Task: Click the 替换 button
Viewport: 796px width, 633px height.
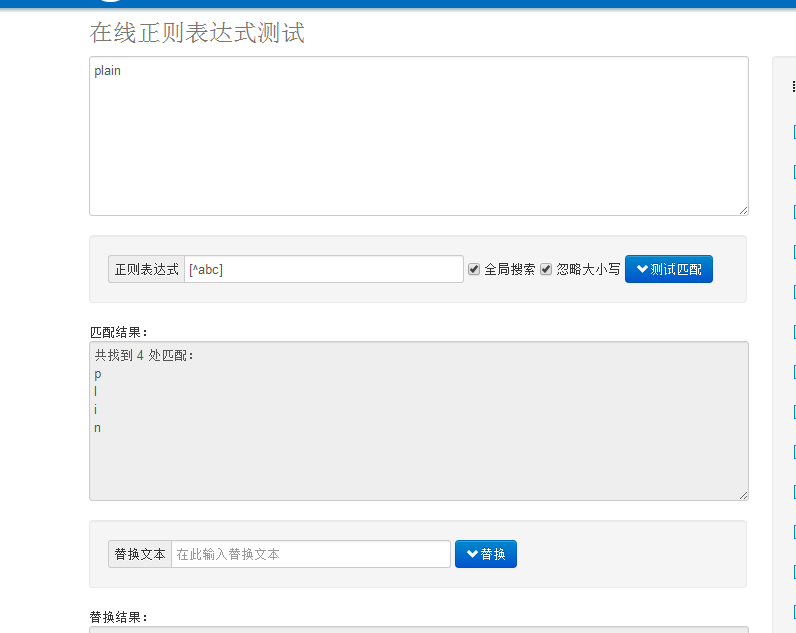Action: (x=486, y=554)
